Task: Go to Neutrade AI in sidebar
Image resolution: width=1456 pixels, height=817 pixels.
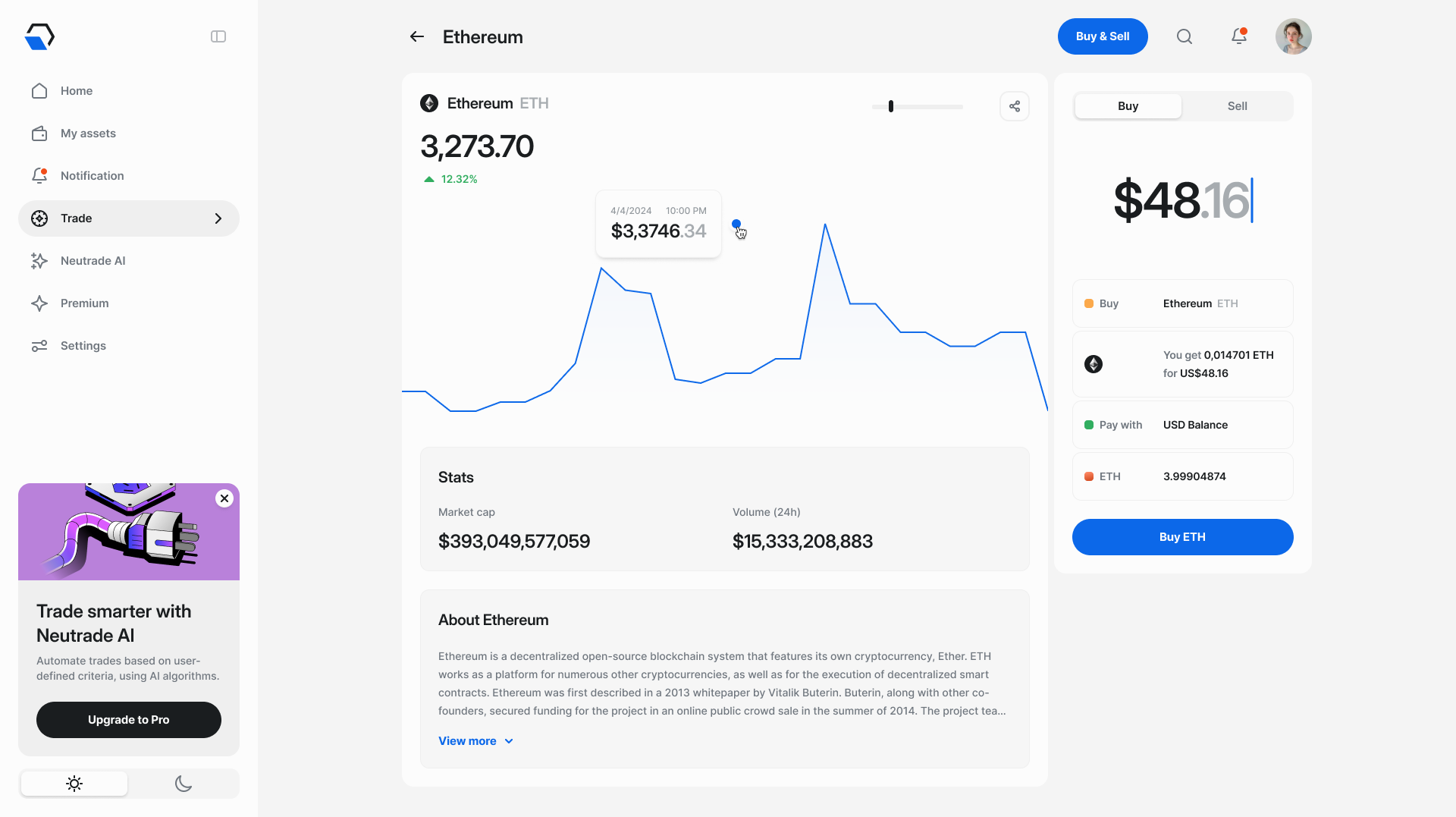Action: point(93,261)
